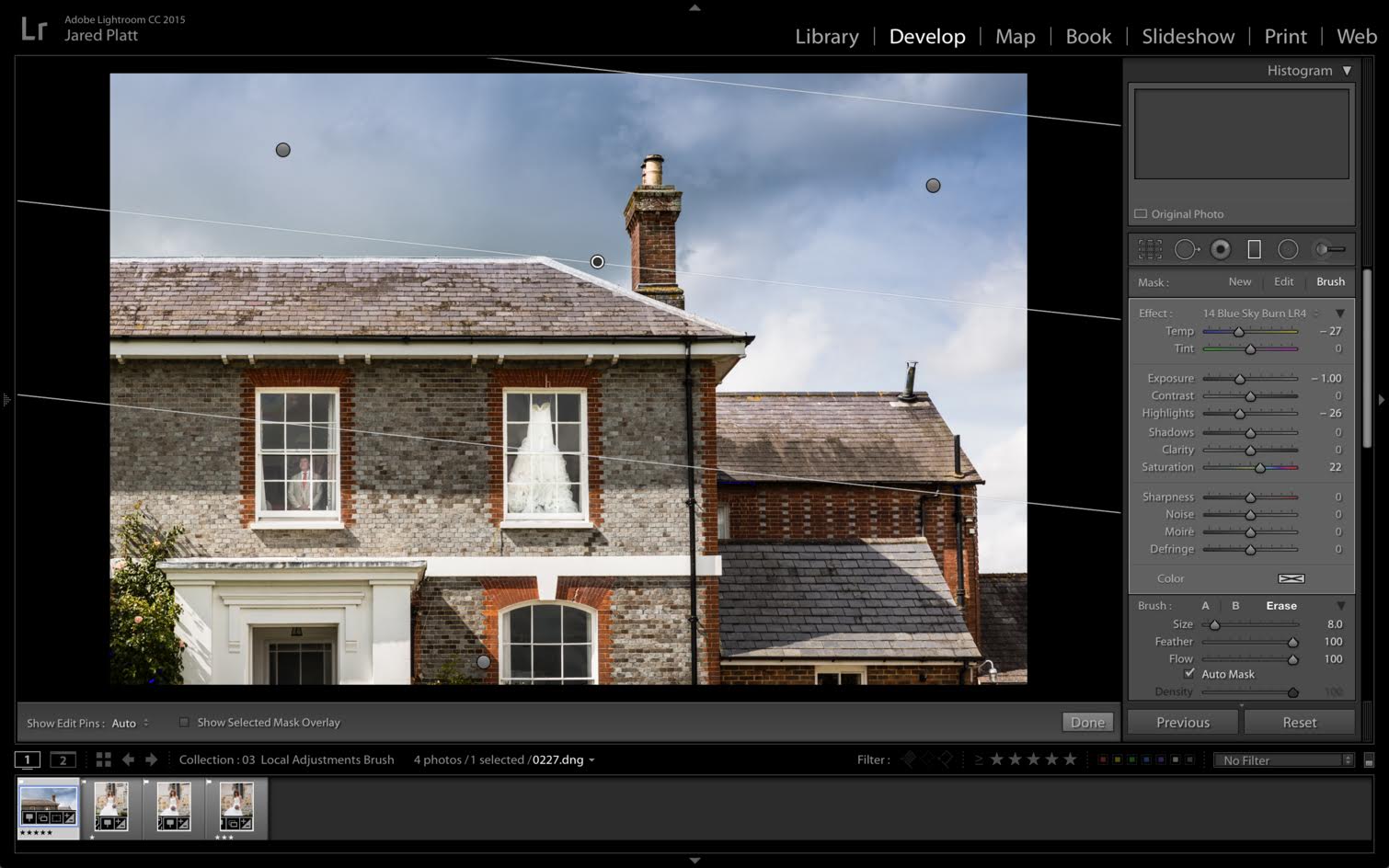The width and height of the screenshot is (1389, 868).
Task: Choose the Radial Filter tool
Action: click(1288, 249)
